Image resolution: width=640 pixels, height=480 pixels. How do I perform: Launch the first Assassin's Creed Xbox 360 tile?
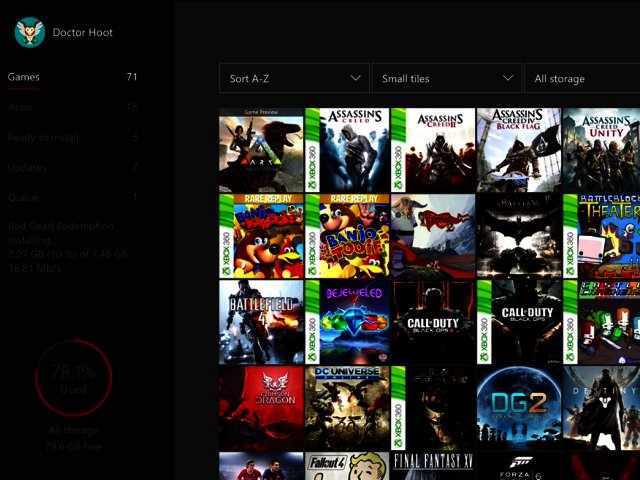point(347,150)
